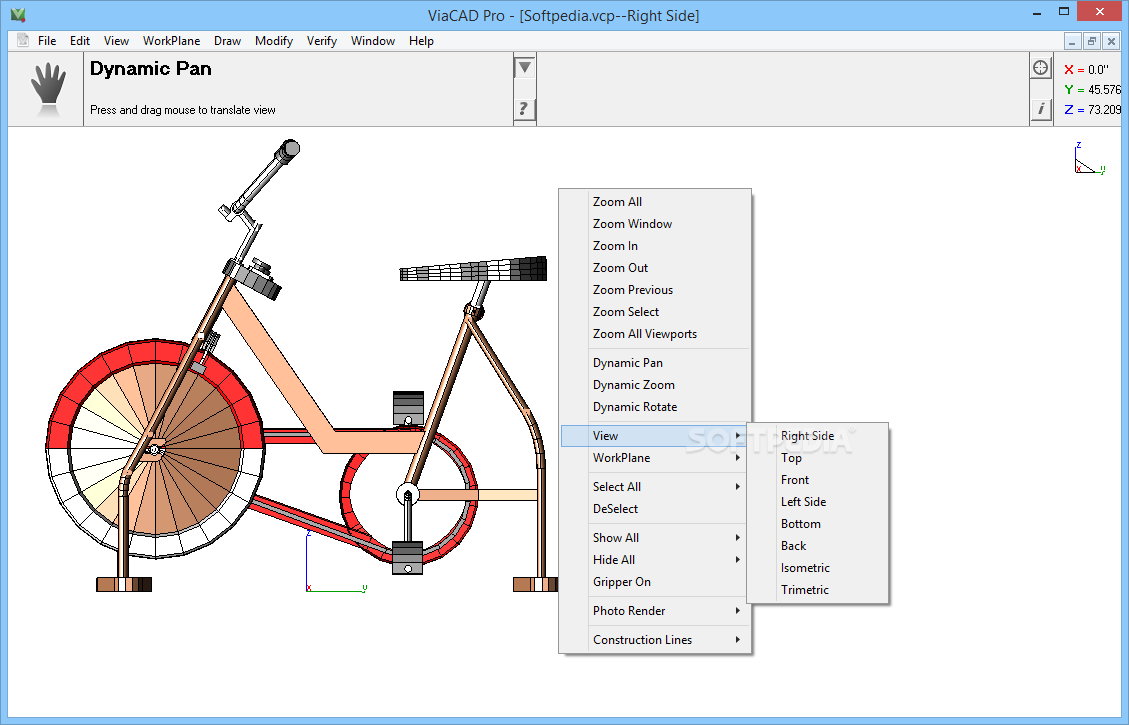Open the File menu
Viewport: 1129px width, 725px height.
48,41
